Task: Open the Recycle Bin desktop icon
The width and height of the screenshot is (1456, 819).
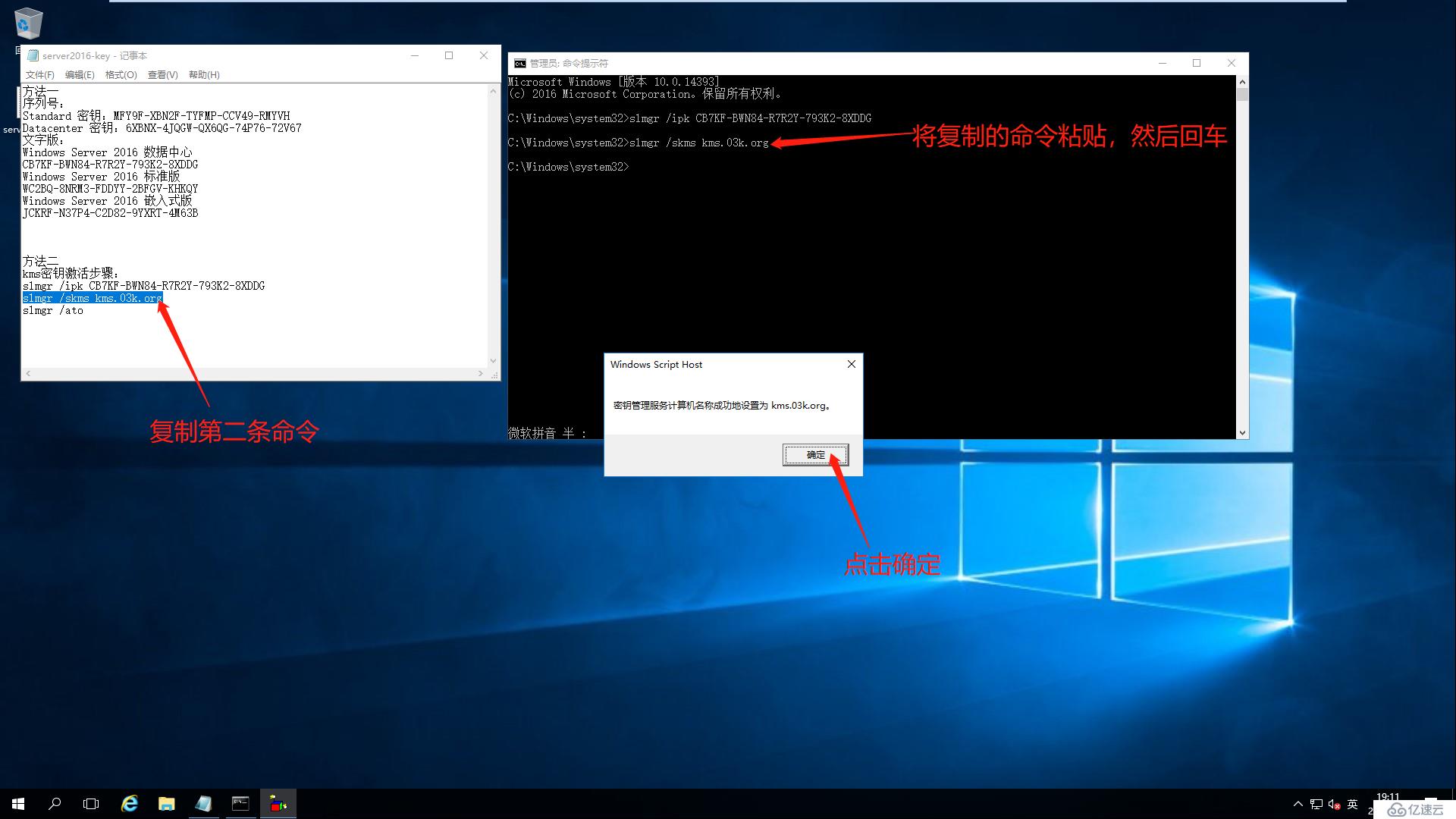Action: coord(28,24)
